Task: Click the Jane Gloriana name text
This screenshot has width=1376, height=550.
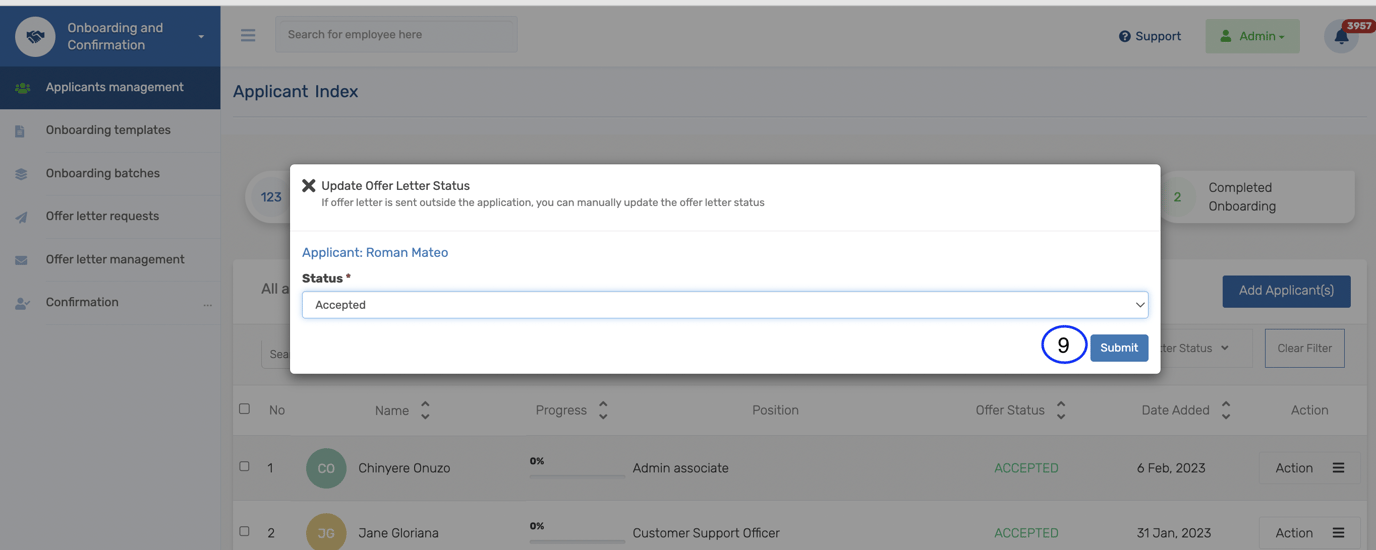Action: 399,533
